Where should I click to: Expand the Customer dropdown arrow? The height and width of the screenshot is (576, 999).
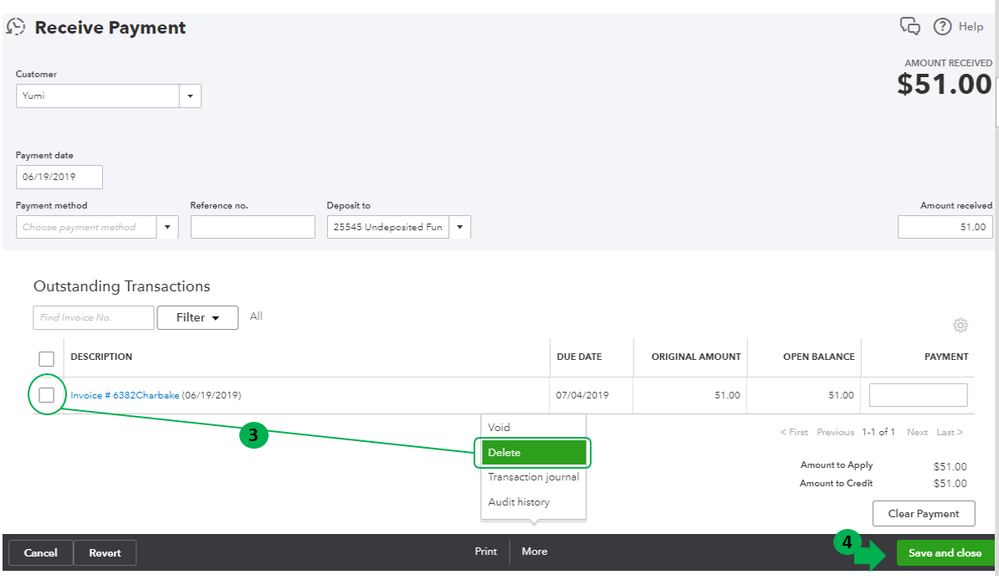click(190, 96)
